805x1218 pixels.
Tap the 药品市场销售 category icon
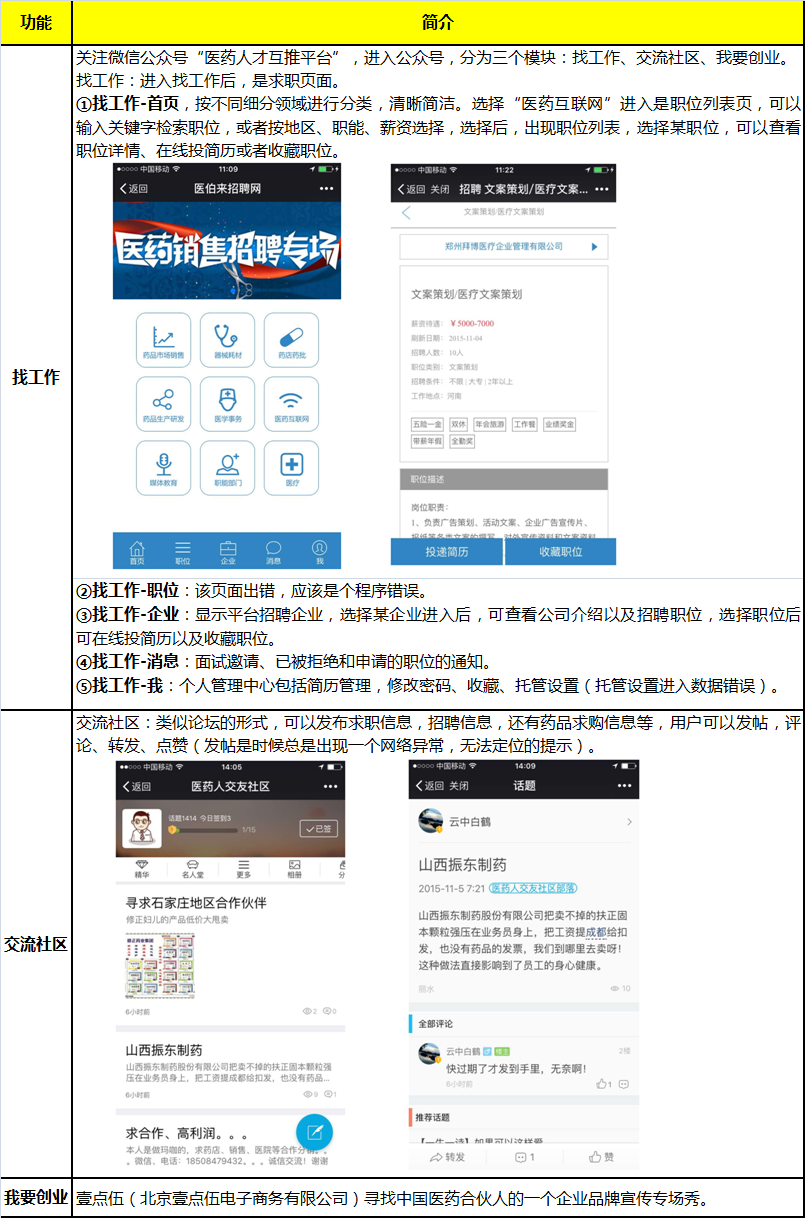point(163,340)
